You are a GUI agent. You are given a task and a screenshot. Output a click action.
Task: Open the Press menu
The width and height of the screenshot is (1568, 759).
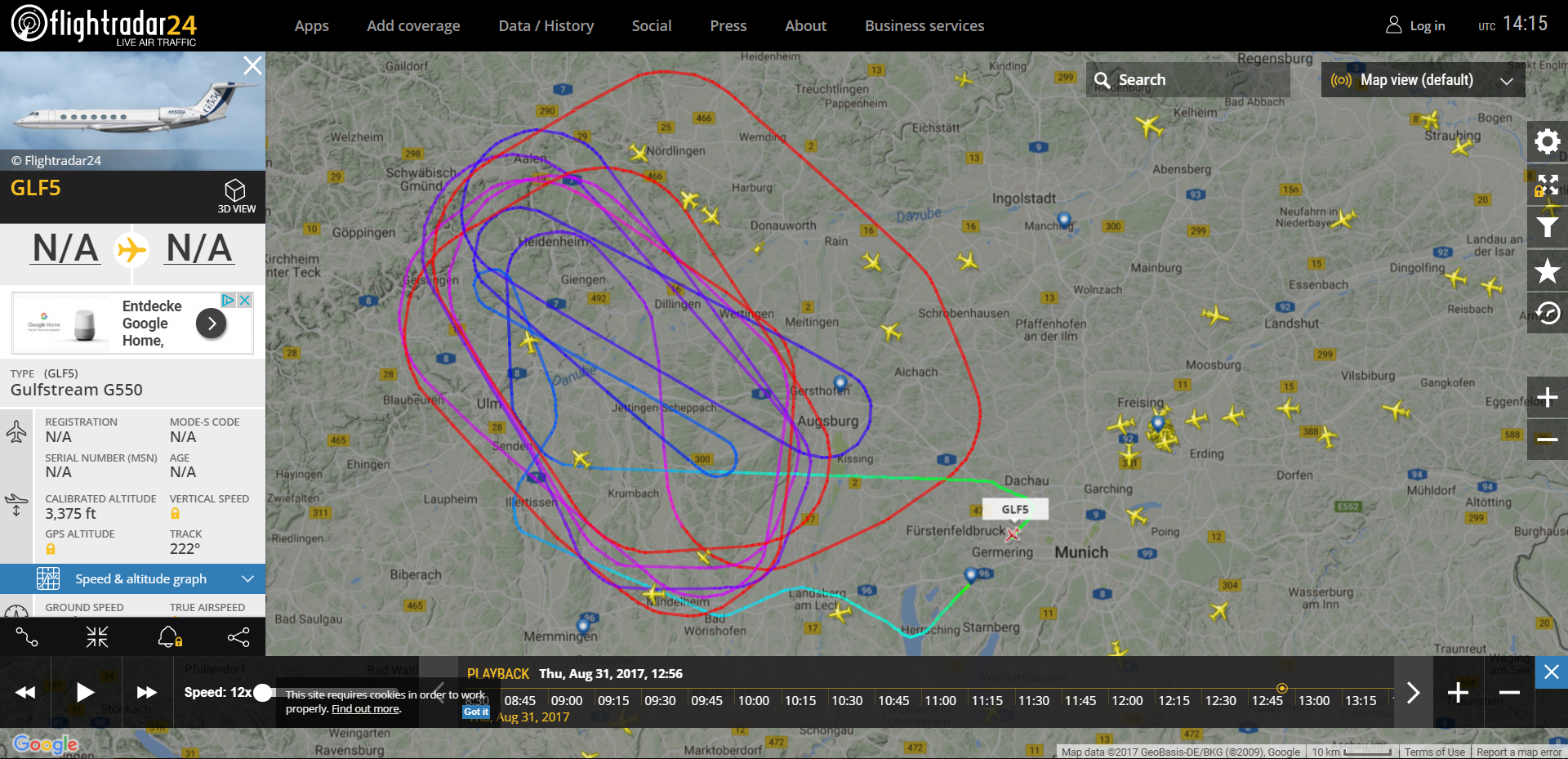[x=728, y=25]
